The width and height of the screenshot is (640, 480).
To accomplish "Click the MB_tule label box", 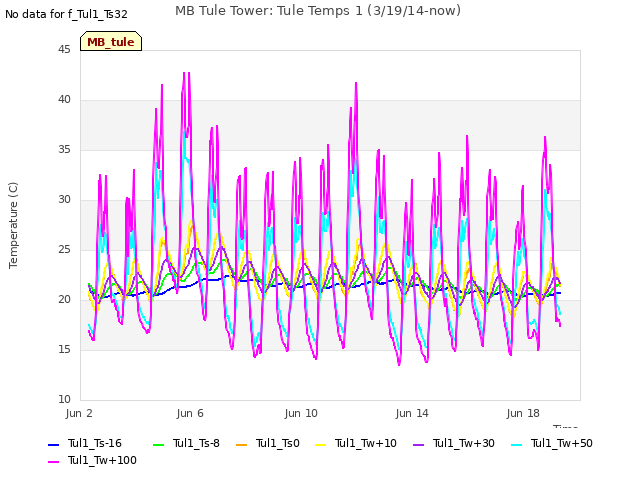I will point(111,41).
